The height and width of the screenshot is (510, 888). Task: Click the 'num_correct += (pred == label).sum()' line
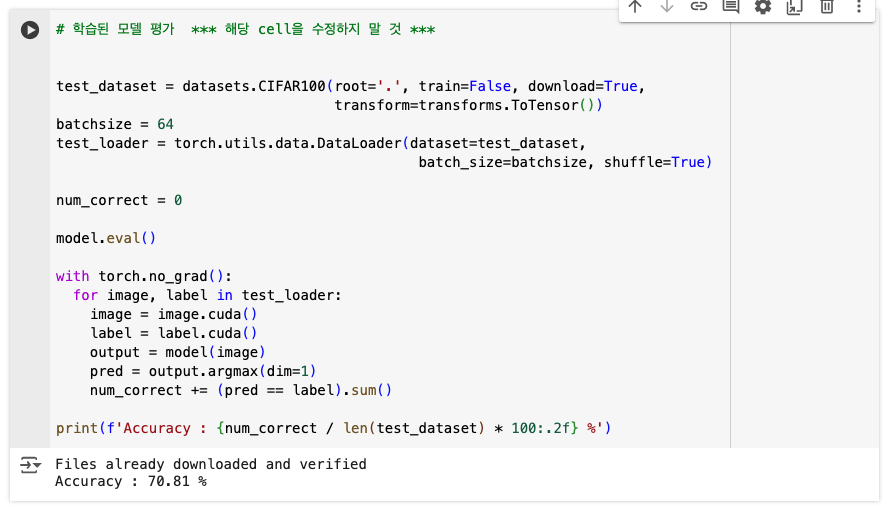[x=241, y=391]
